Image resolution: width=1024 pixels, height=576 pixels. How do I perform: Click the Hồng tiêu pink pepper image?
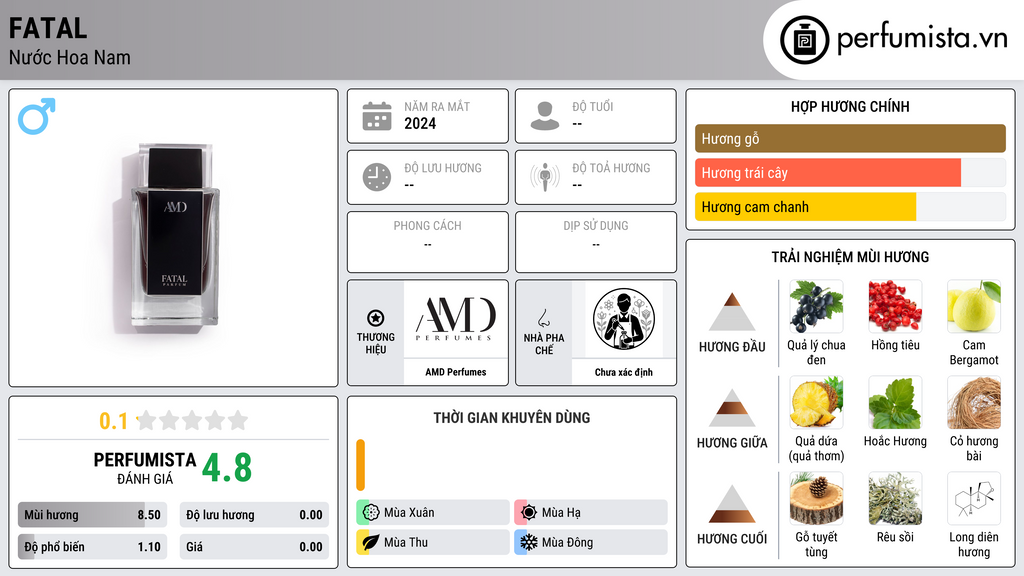click(895, 307)
